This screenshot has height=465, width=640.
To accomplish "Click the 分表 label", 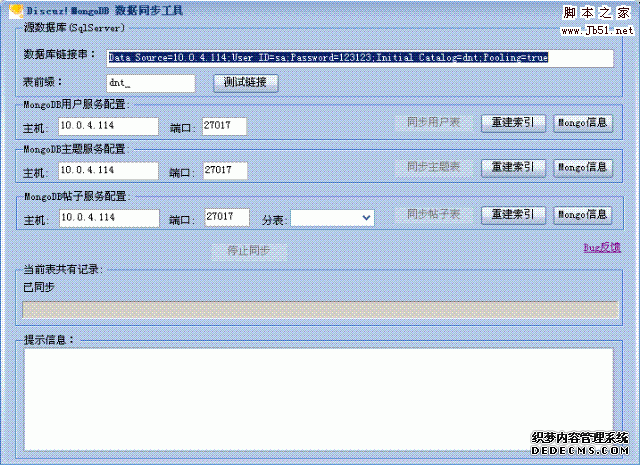I will coord(274,220).
